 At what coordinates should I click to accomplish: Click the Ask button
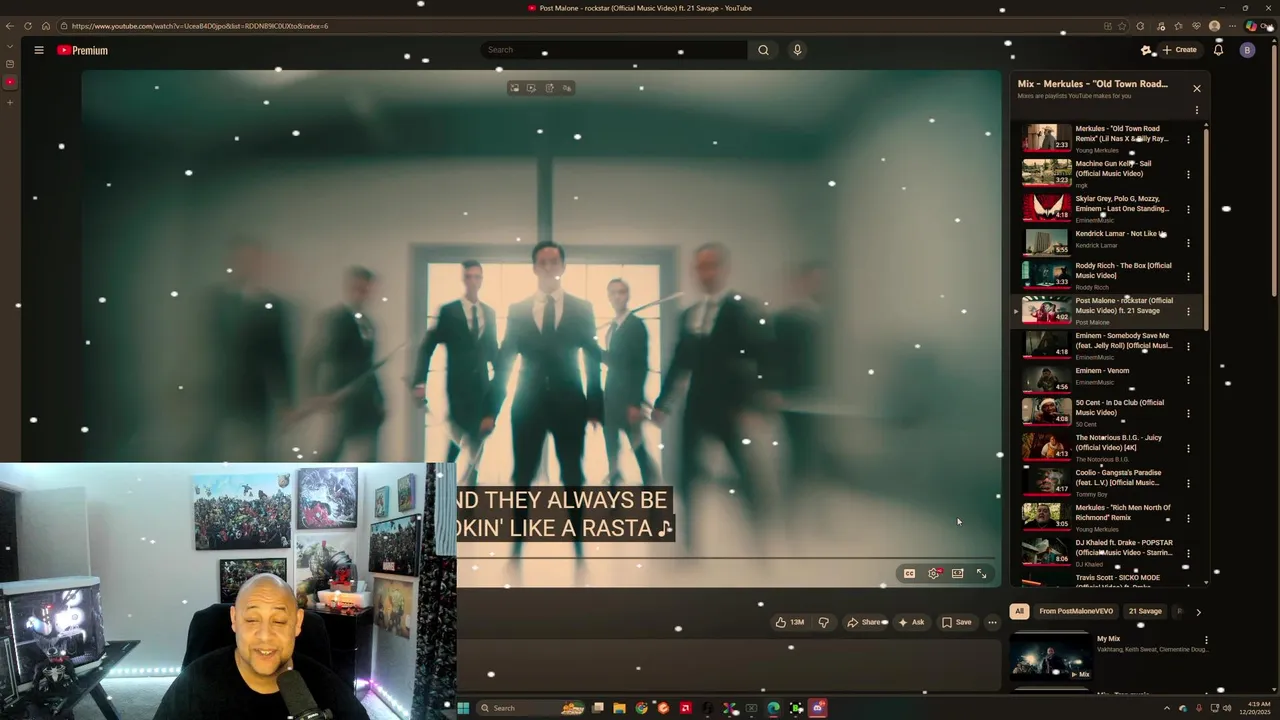911,622
